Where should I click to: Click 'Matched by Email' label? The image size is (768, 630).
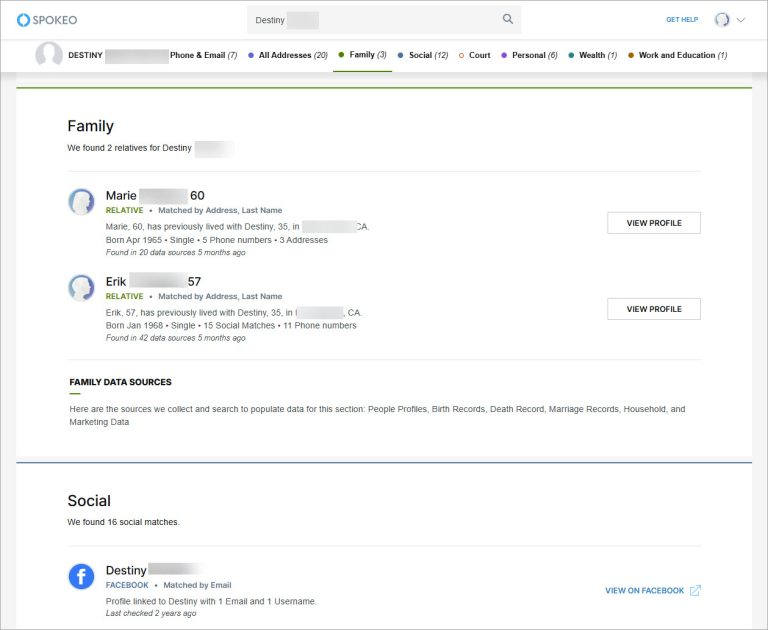coord(197,585)
